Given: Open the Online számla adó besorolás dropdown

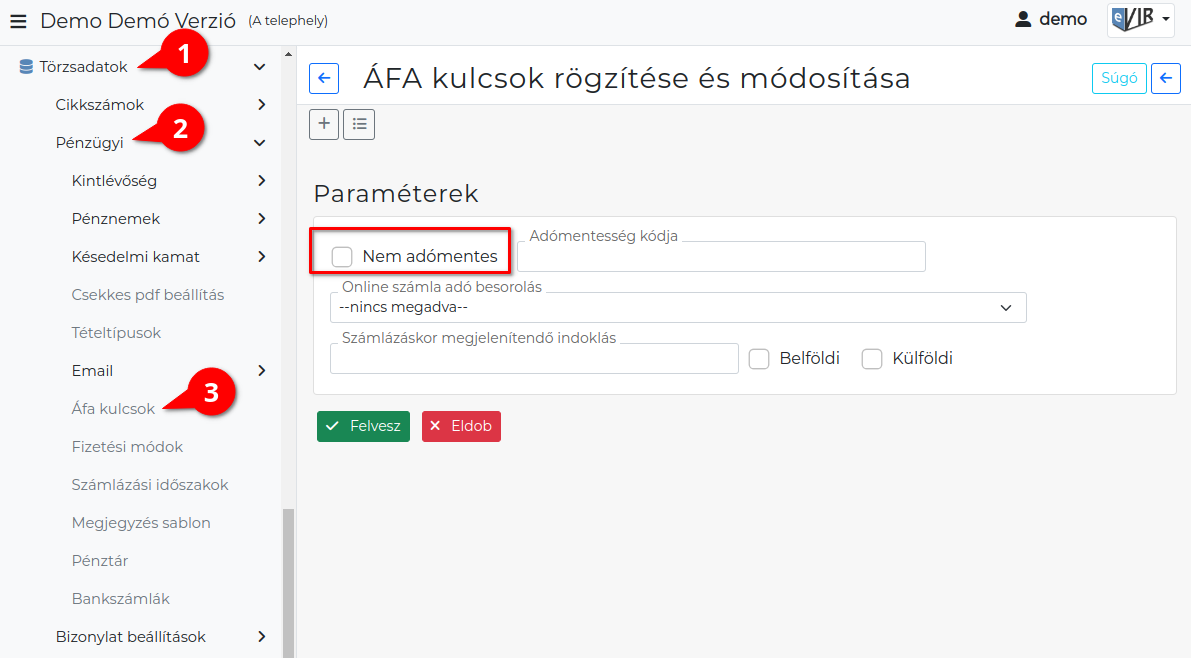Looking at the screenshot, I should [678, 308].
